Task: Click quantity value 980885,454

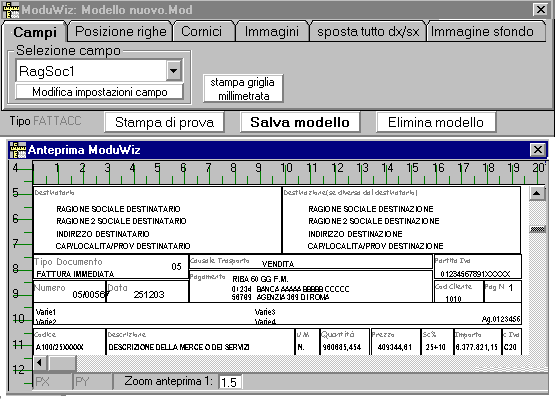Action: [341, 347]
